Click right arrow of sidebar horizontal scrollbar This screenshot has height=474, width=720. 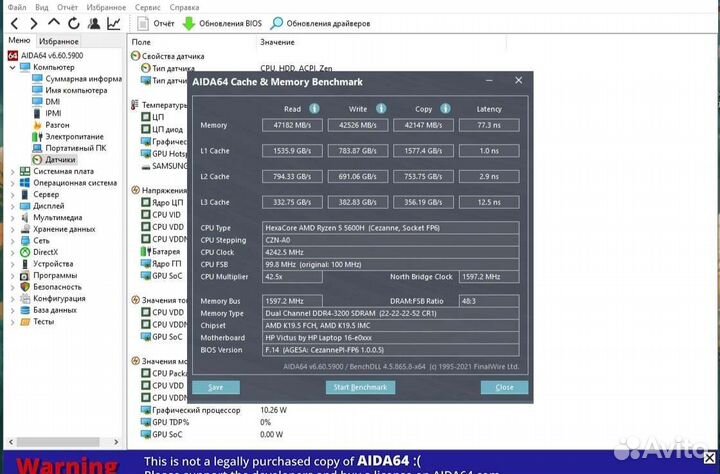tap(116, 442)
